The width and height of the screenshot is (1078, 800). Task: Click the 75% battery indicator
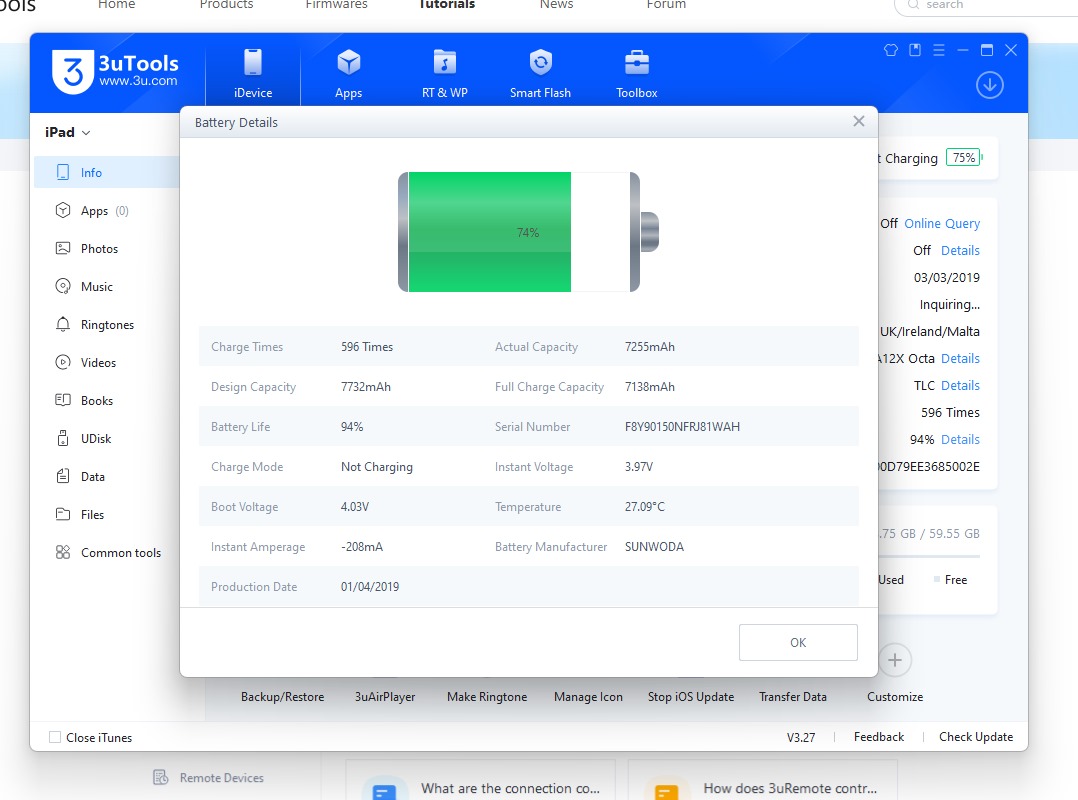click(x=964, y=158)
